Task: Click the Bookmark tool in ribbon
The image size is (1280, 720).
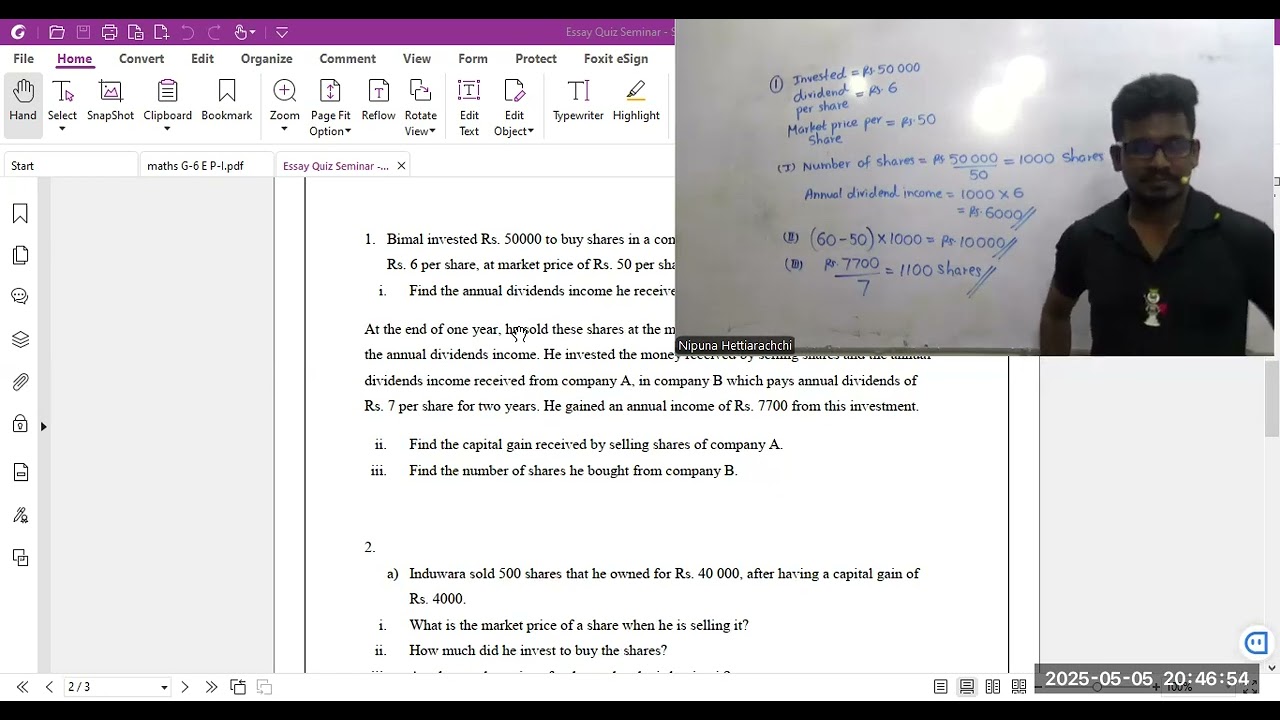Action: click(227, 101)
